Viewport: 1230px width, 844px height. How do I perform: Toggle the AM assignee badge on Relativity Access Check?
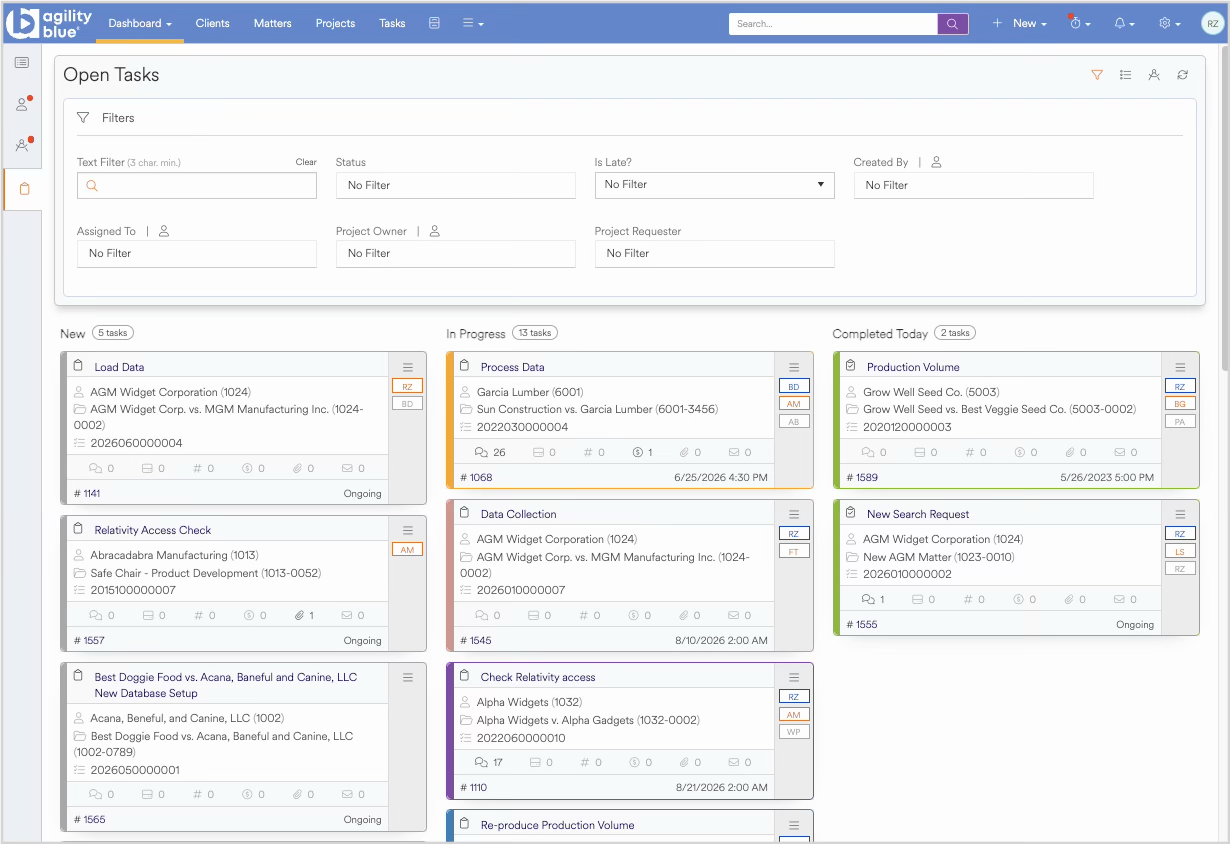tap(407, 550)
